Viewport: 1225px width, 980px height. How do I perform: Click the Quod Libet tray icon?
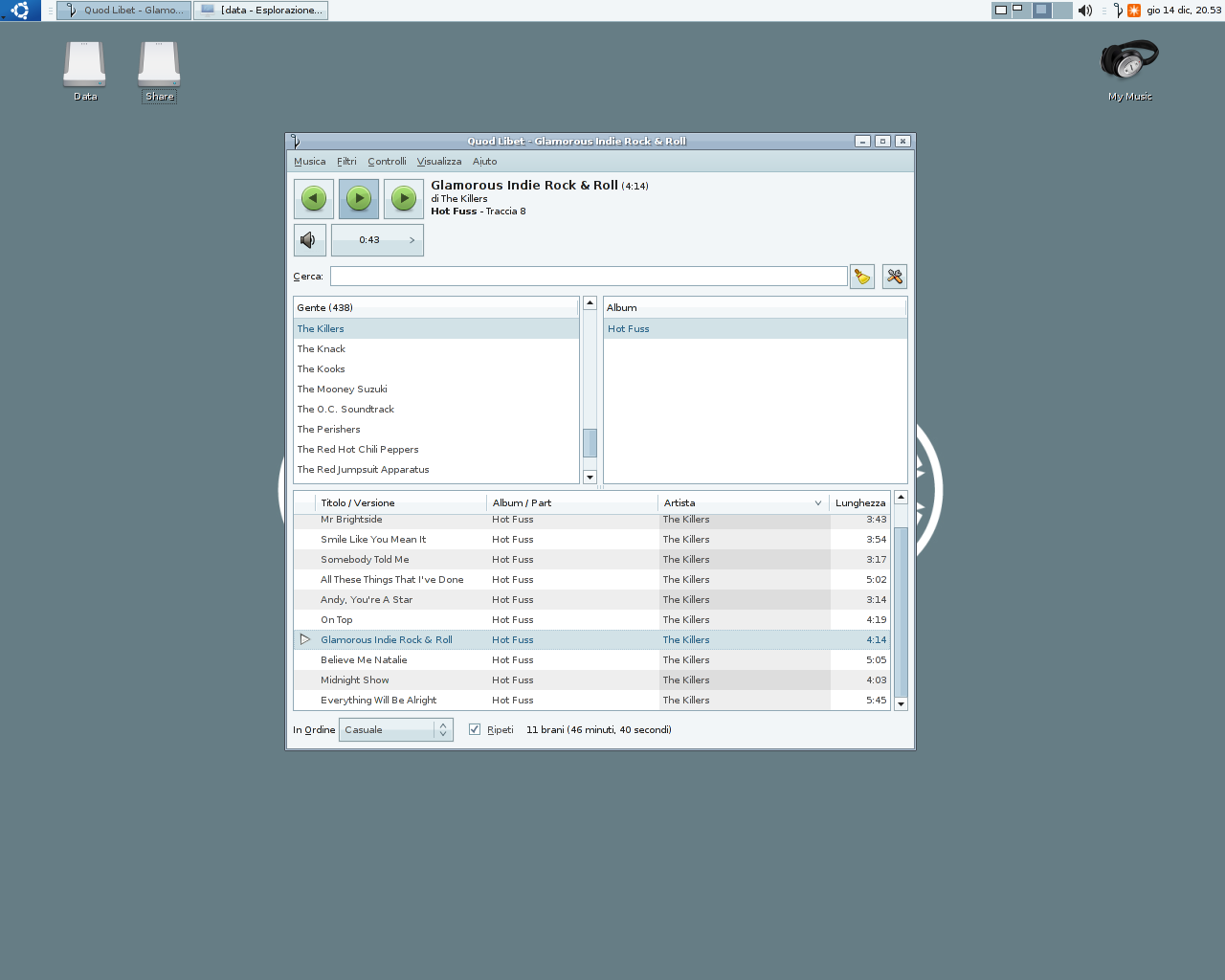[x=1118, y=11]
